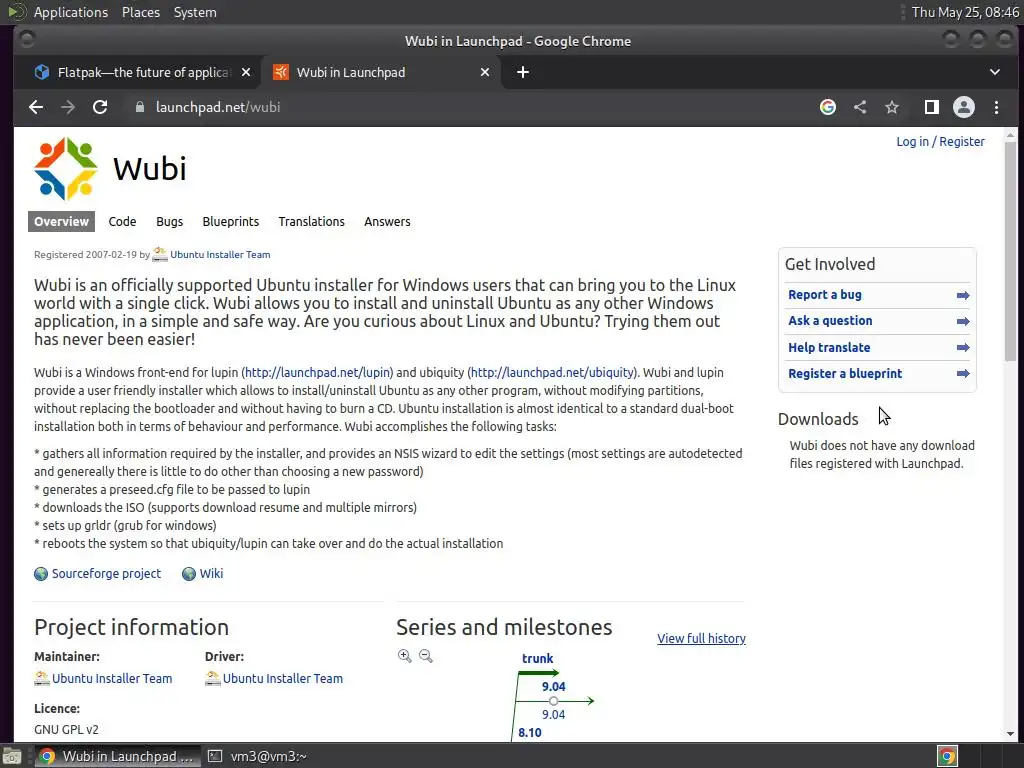This screenshot has width=1024, height=768.
Task: Bookmark this page with the star icon
Action: coord(892,107)
